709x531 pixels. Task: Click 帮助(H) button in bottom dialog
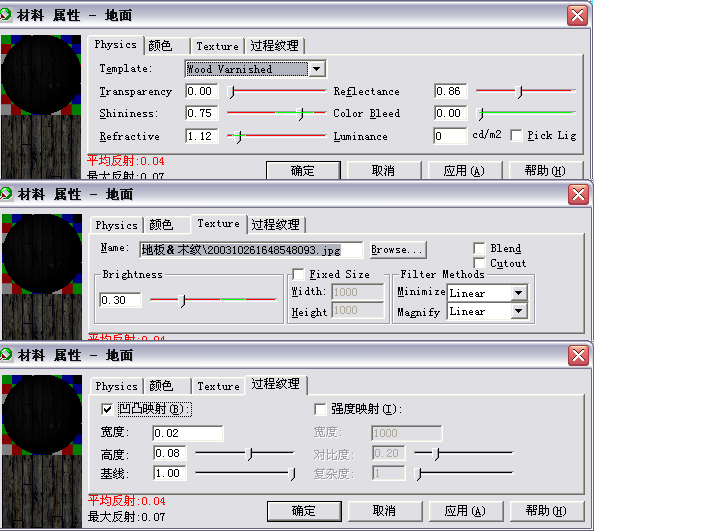pyautogui.click(x=546, y=511)
